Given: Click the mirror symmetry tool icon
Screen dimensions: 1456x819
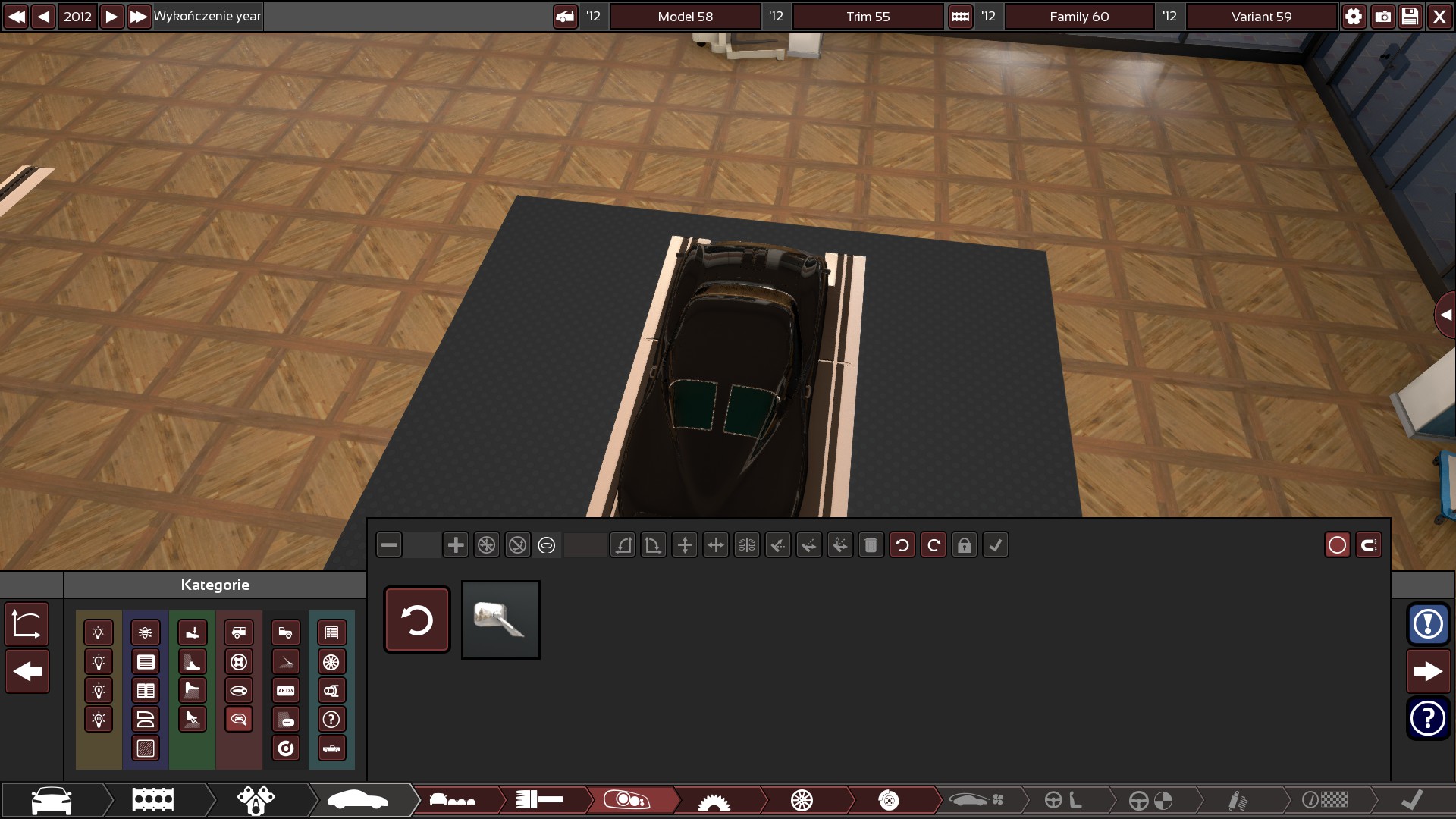Looking at the screenshot, I should [x=747, y=545].
